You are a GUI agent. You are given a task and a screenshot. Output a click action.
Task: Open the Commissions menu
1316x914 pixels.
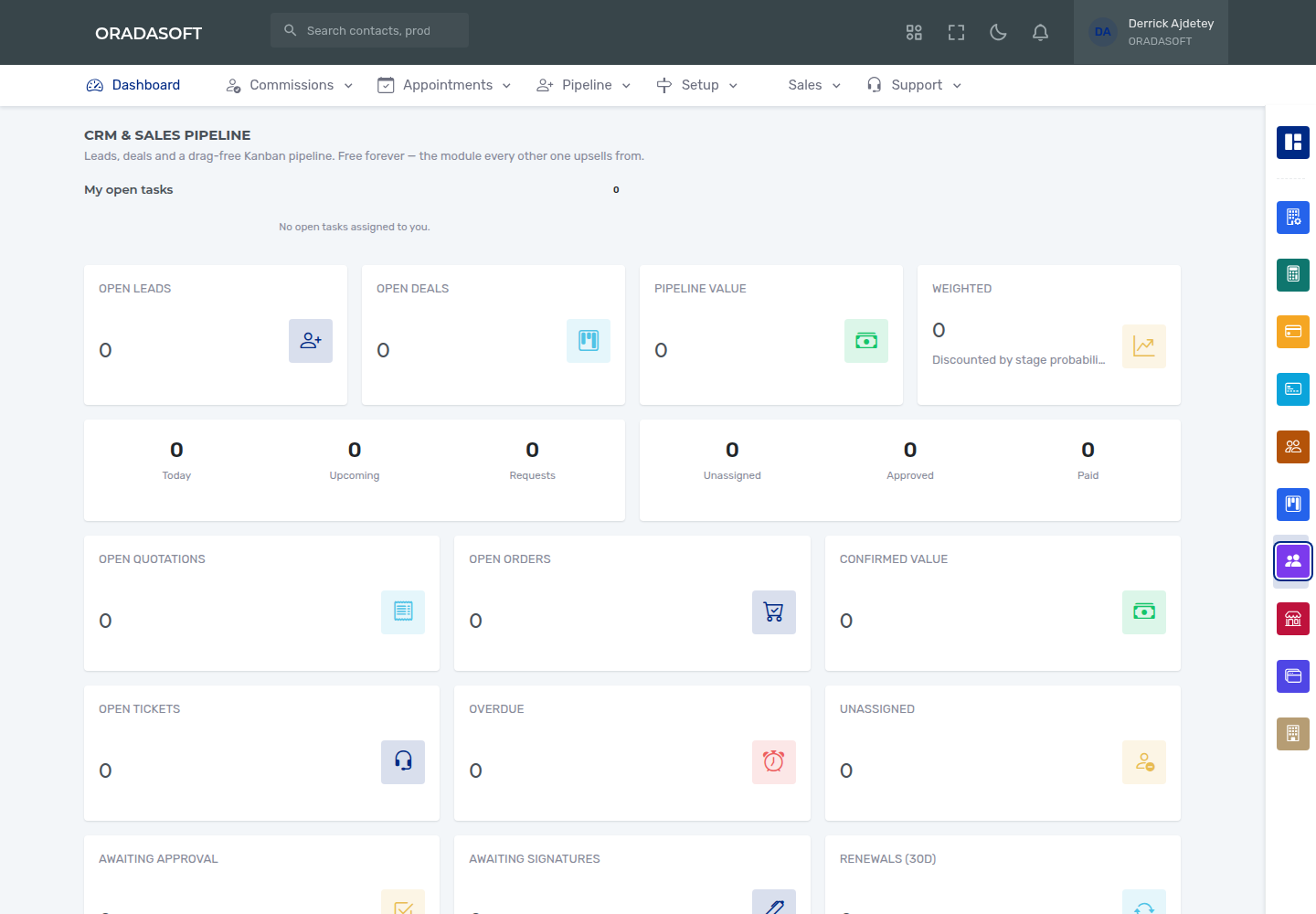289,85
